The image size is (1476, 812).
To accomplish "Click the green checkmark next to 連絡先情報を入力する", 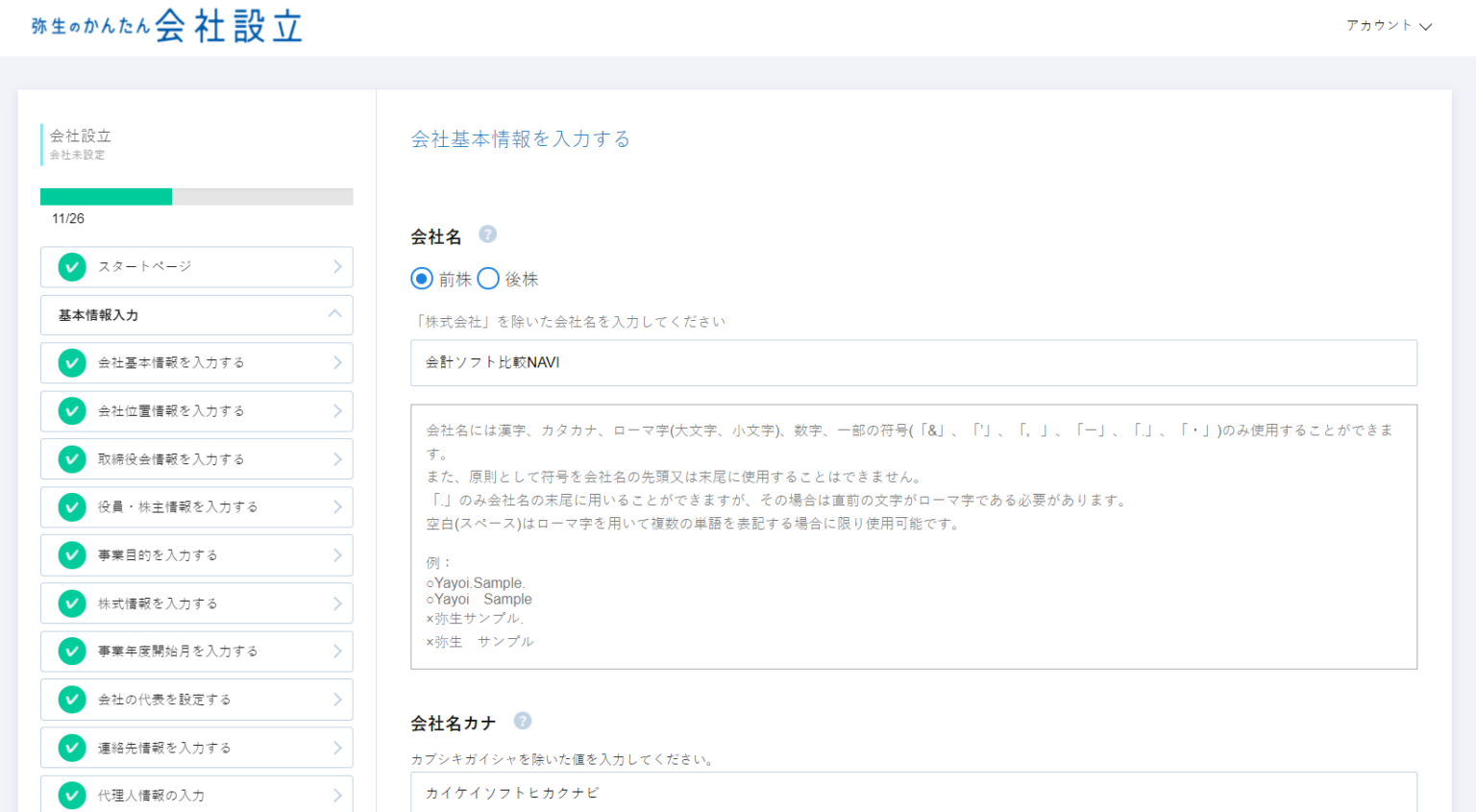I will pyautogui.click(x=72, y=748).
